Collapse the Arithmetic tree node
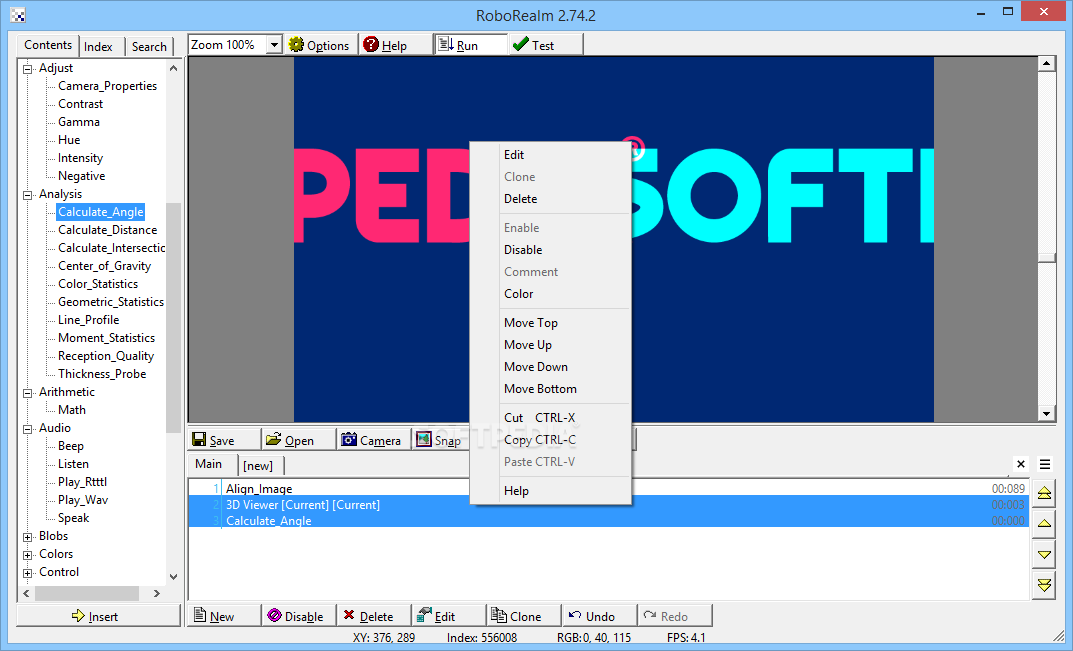Image resolution: width=1073 pixels, height=651 pixels. click(28, 393)
